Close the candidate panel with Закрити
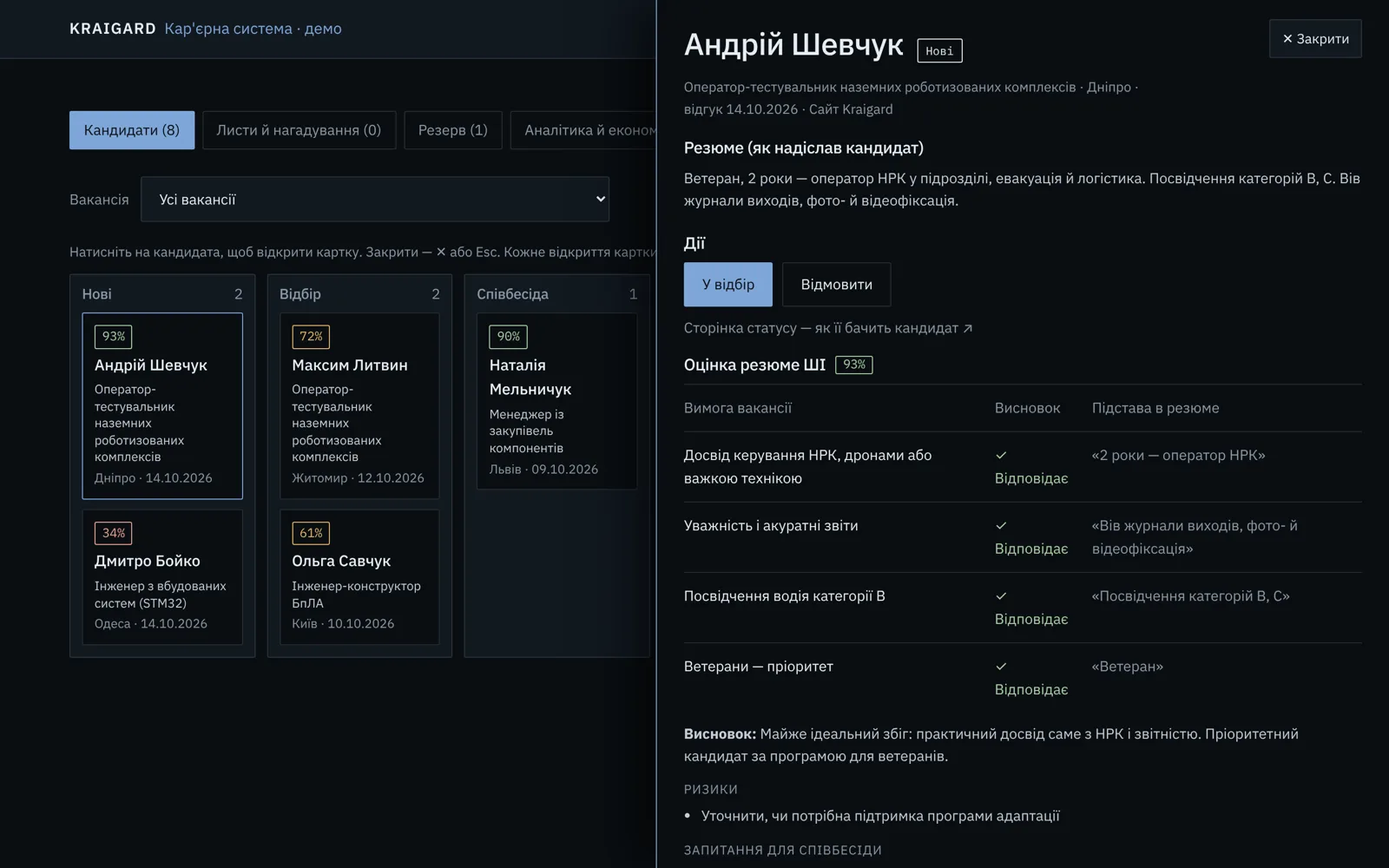This screenshot has width=1389, height=868. (1315, 39)
